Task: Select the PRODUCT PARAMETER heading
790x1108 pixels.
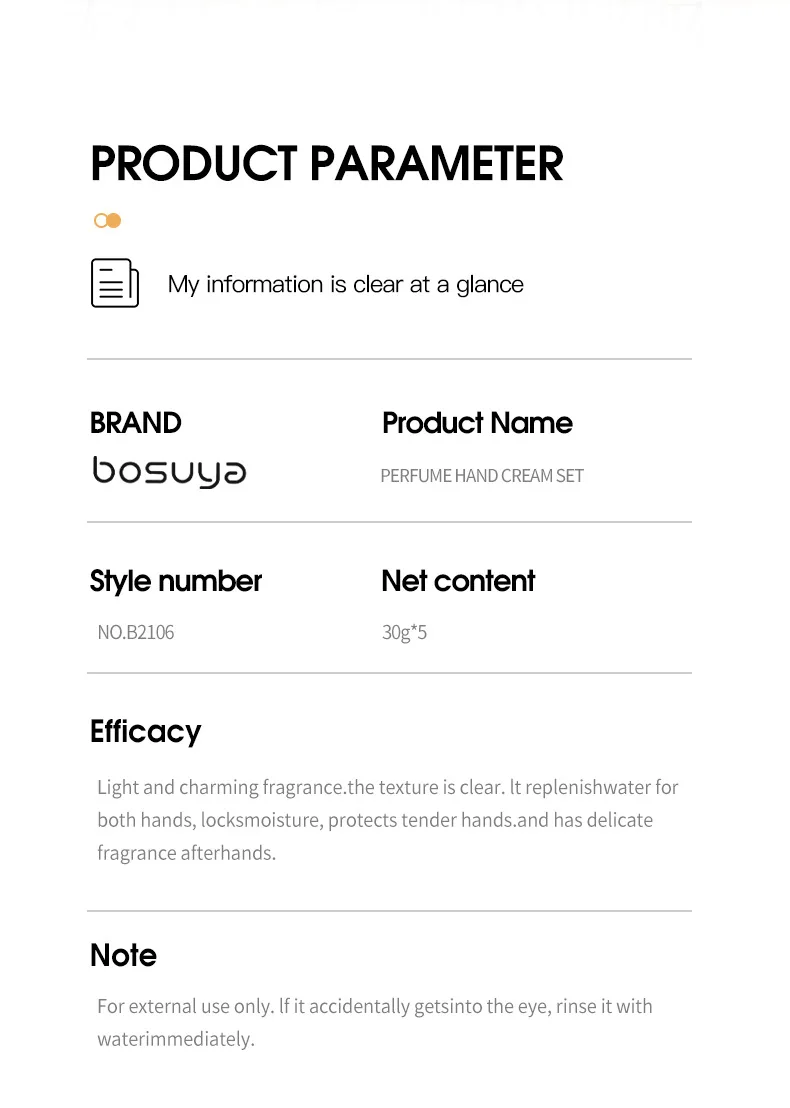Action: [x=327, y=163]
